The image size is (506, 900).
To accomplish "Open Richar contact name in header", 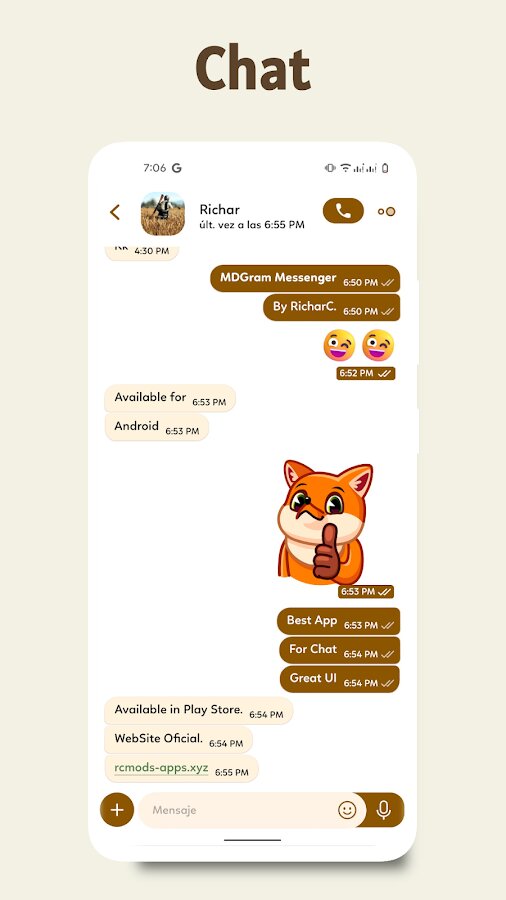I will point(220,210).
